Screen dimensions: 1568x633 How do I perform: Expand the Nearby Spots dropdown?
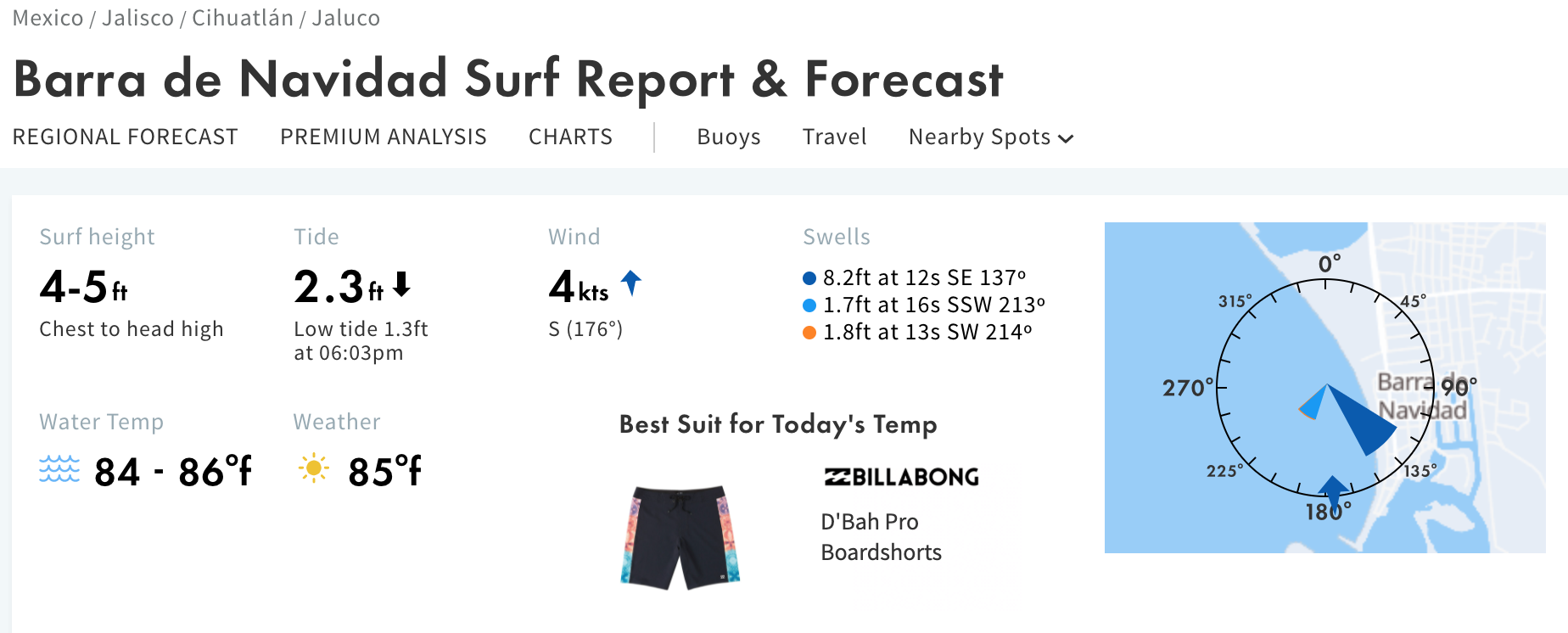pos(991,137)
